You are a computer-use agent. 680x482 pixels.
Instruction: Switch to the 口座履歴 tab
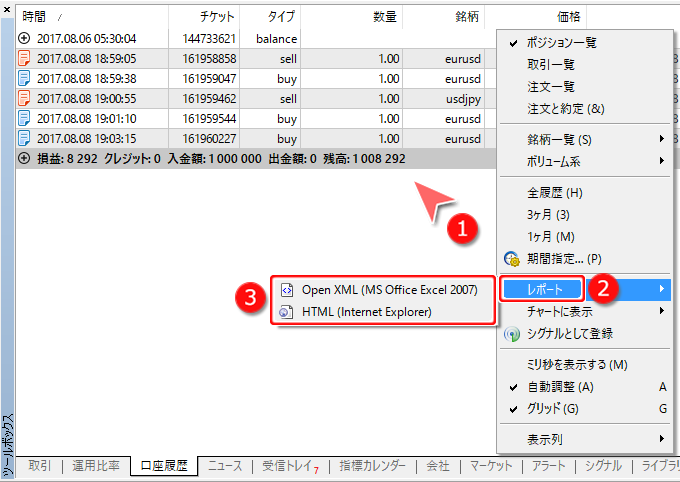click(x=164, y=466)
